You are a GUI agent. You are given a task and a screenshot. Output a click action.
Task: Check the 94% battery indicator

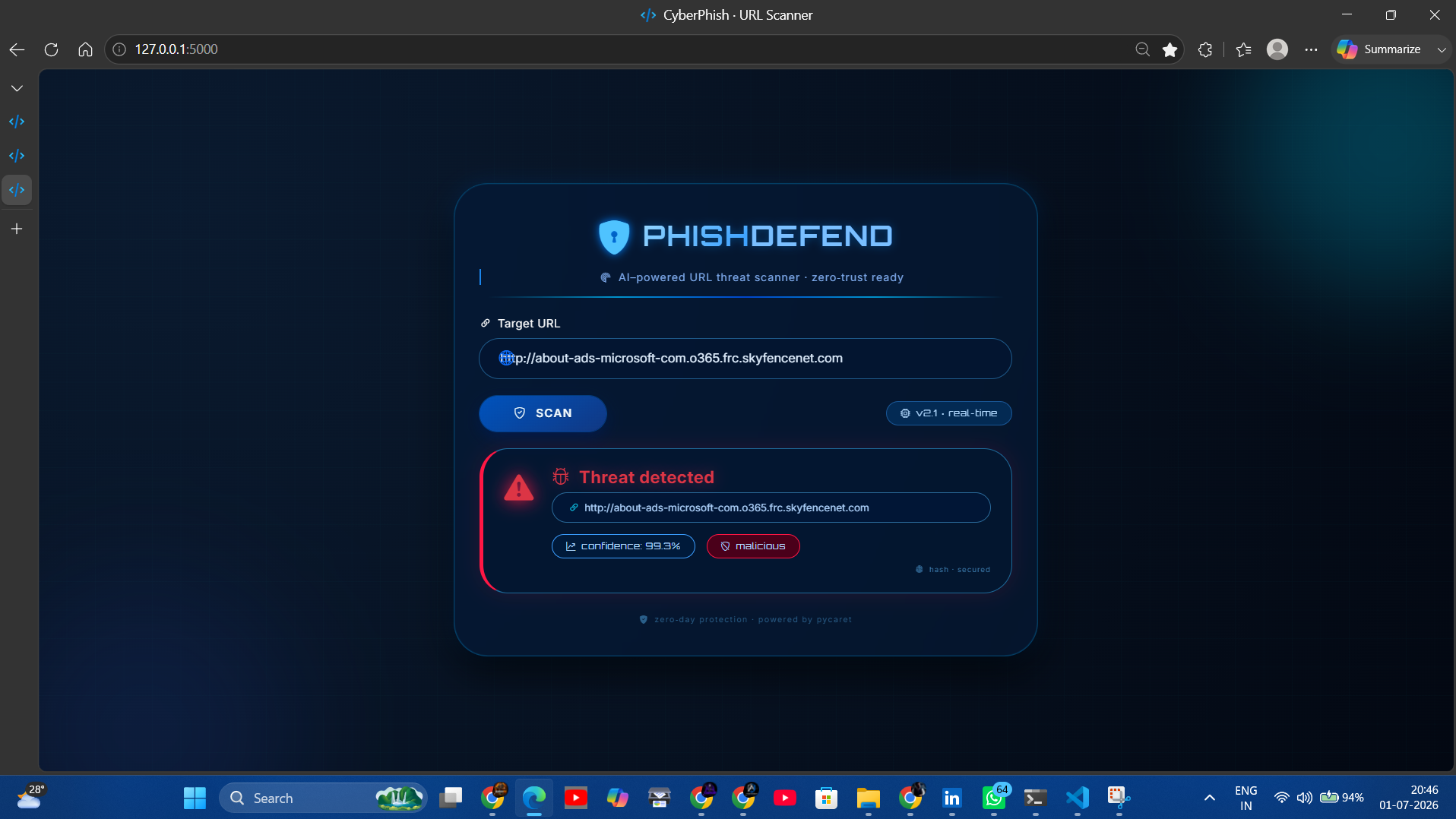tap(1342, 798)
